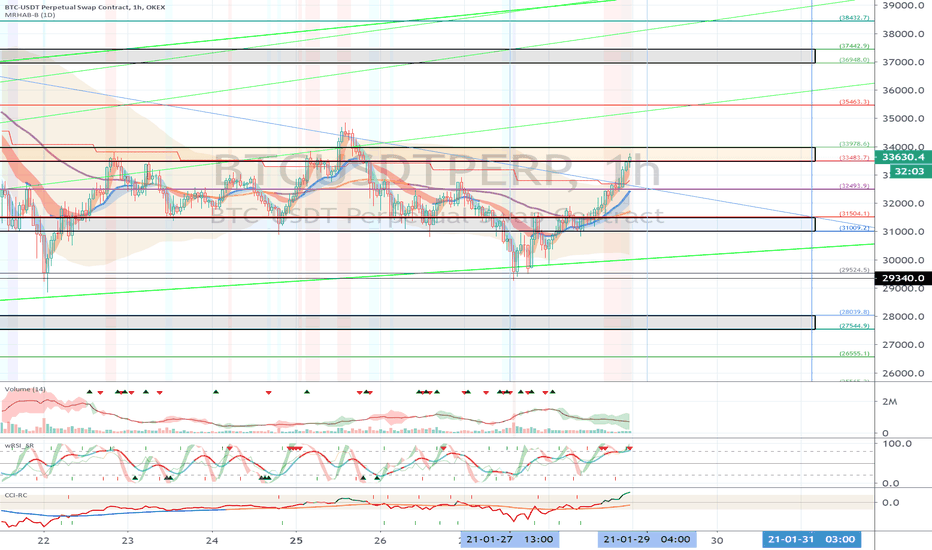Click the green 33630.4 current price label
Image resolution: width=932 pixels, height=550 pixels.
tap(903, 157)
